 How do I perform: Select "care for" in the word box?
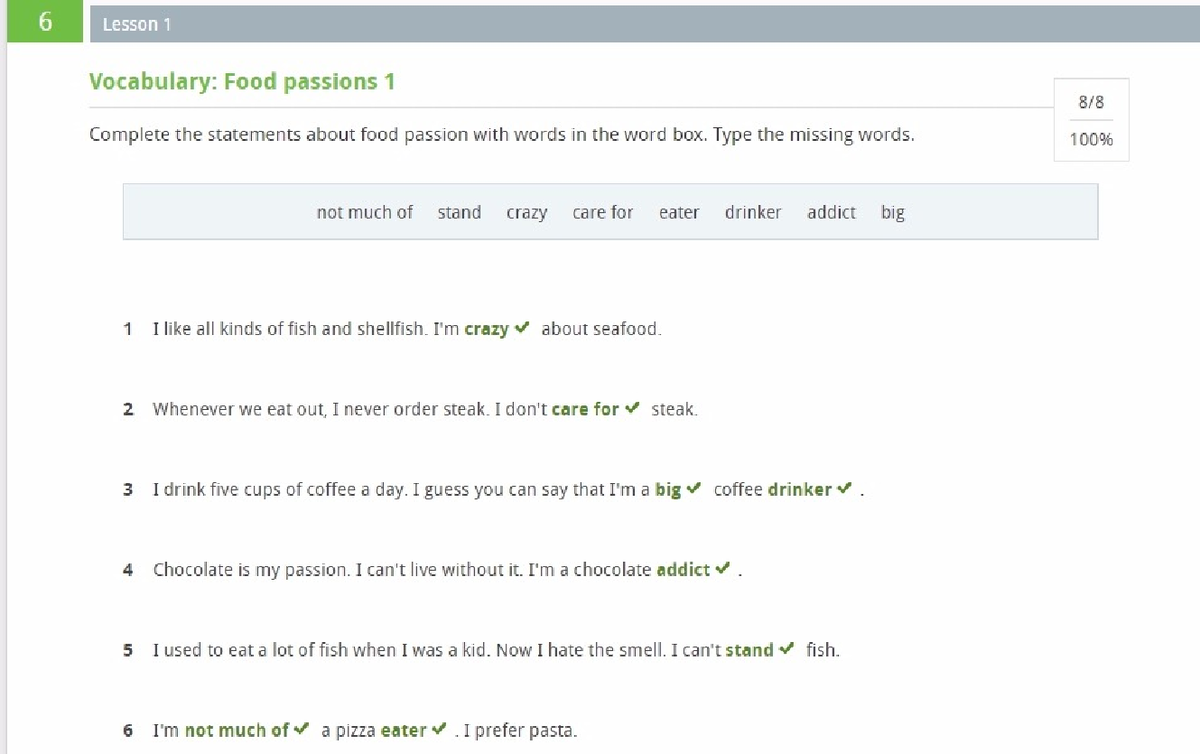click(602, 212)
